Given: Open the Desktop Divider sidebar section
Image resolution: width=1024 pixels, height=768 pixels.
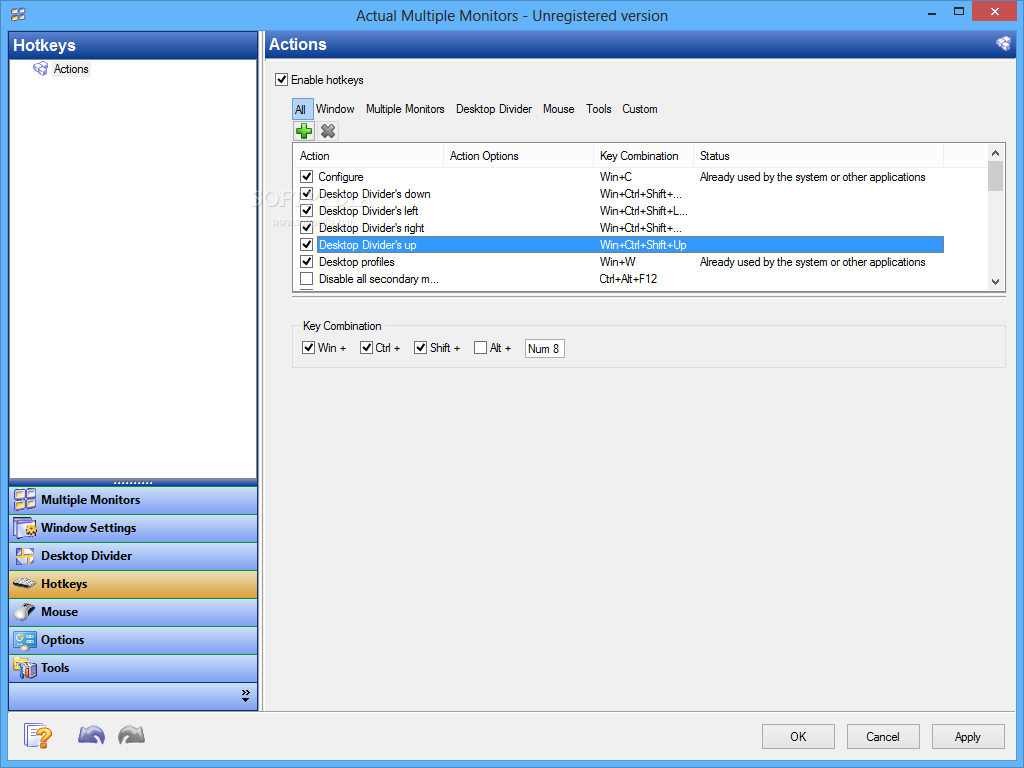Looking at the screenshot, I should click(133, 556).
